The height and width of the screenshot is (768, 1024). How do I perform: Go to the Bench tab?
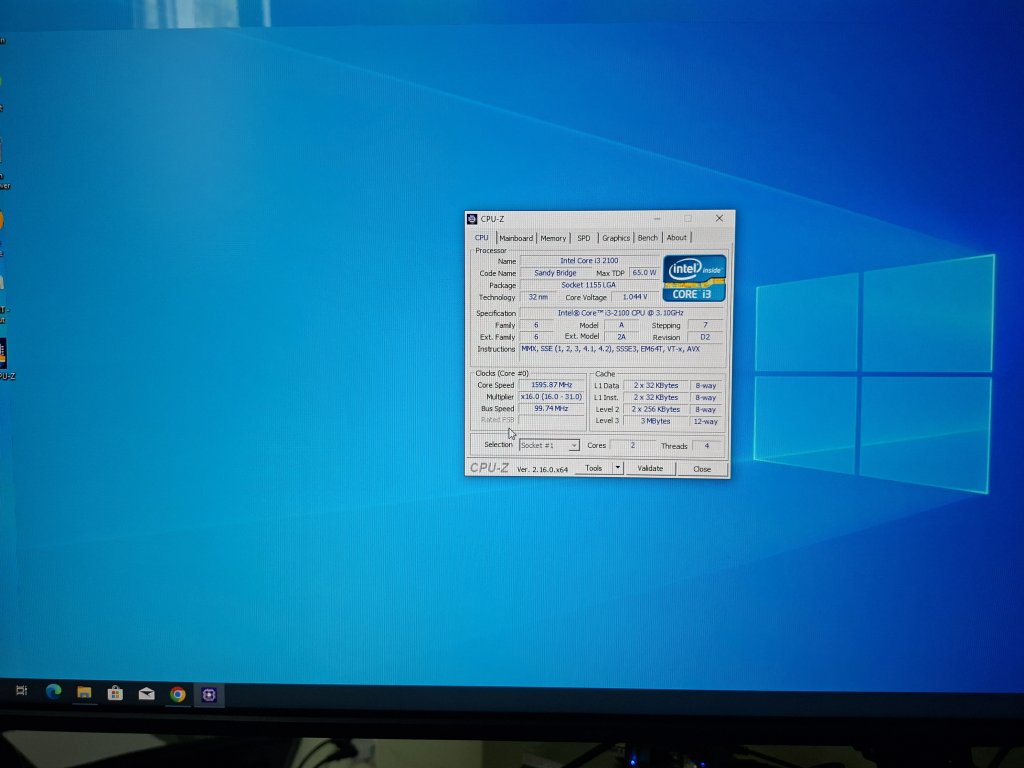(x=648, y=238)
